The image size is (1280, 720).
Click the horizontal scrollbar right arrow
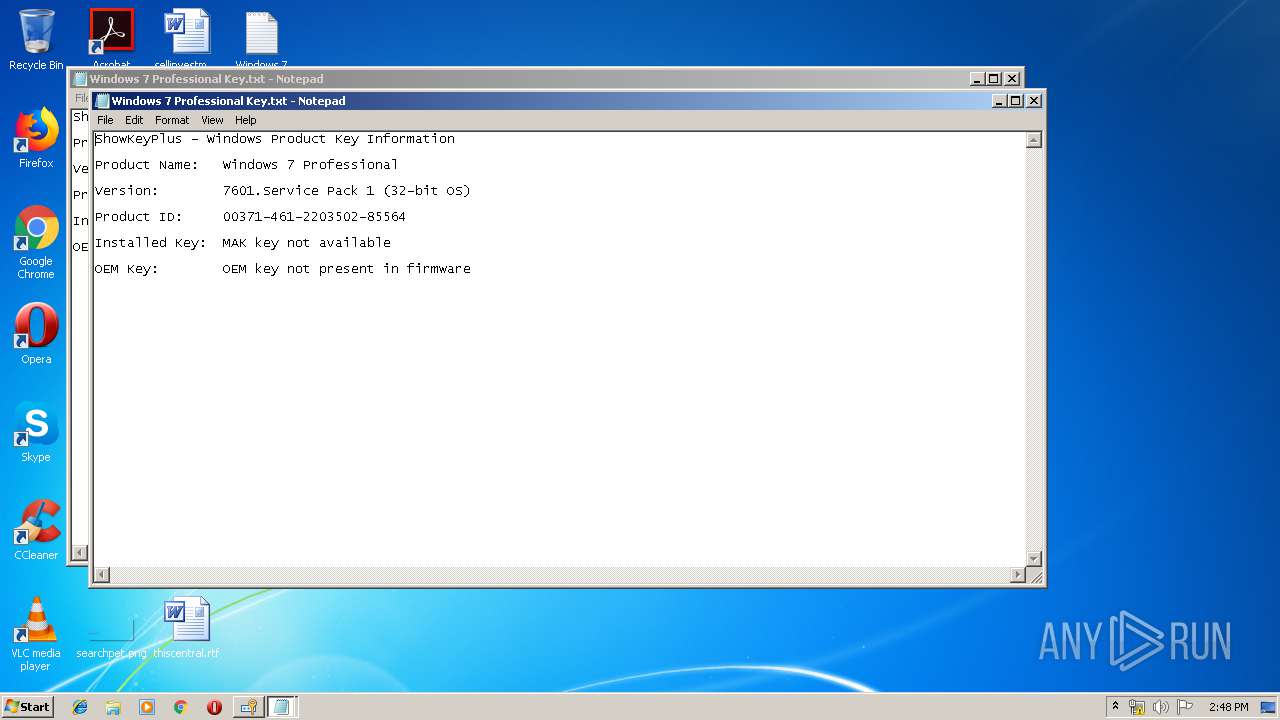point(1018,575)
